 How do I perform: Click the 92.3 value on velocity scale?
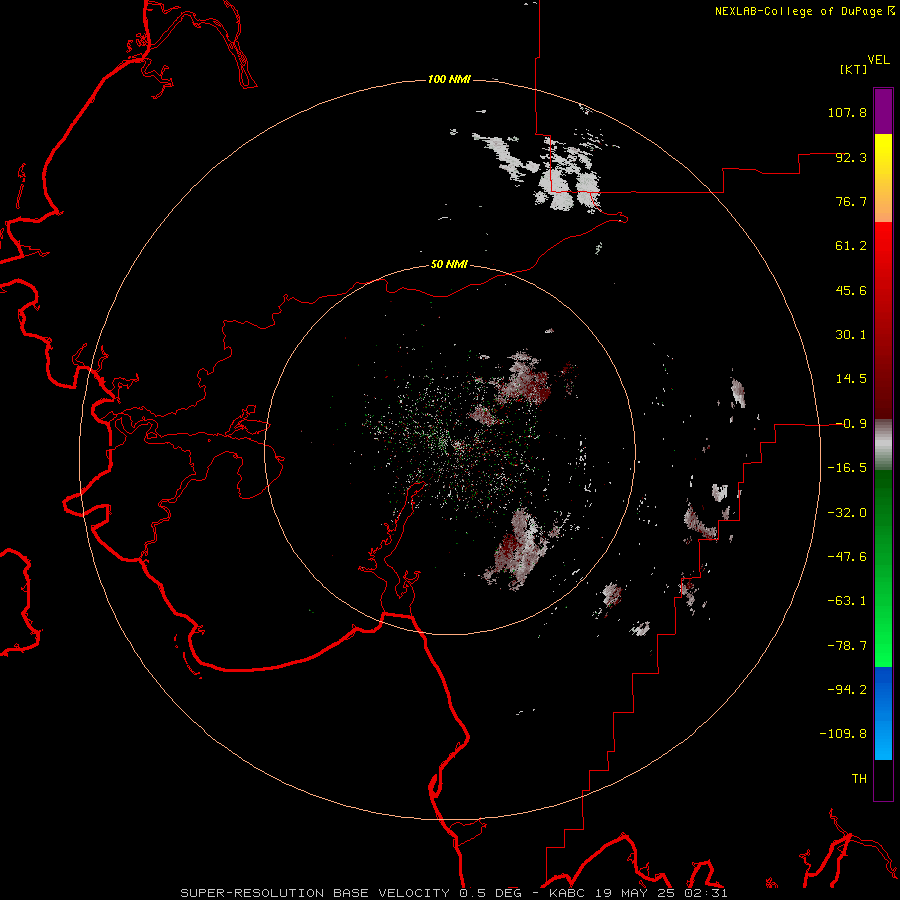click(851, 157)
